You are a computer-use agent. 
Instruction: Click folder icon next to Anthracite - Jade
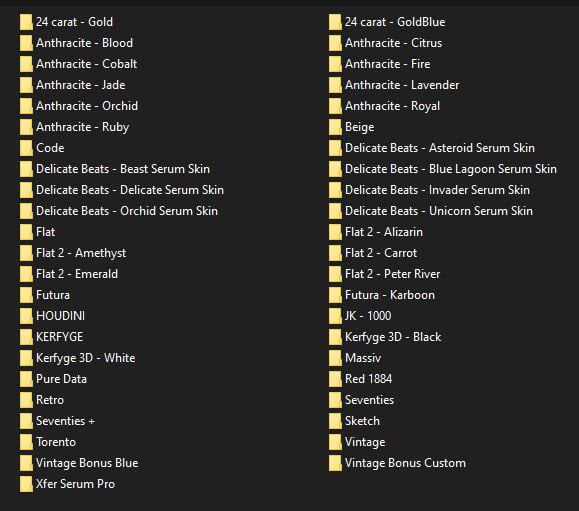point(26,85)
